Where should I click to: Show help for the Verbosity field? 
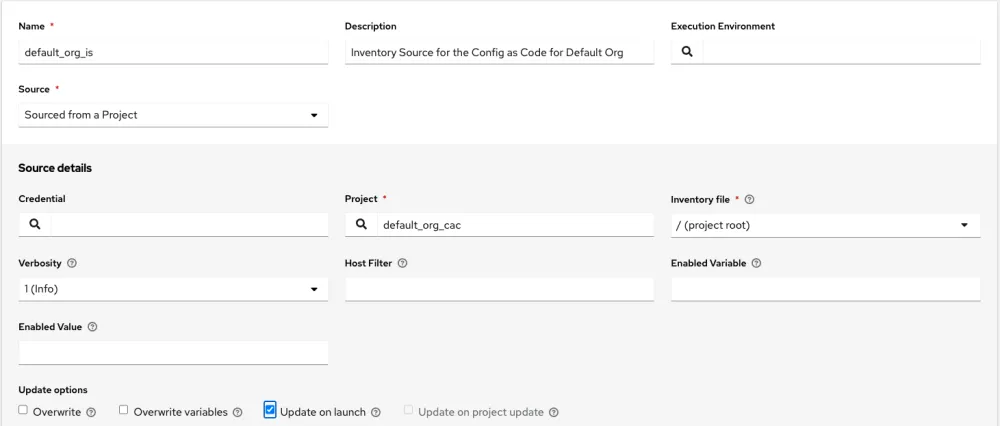pos(72,263)
